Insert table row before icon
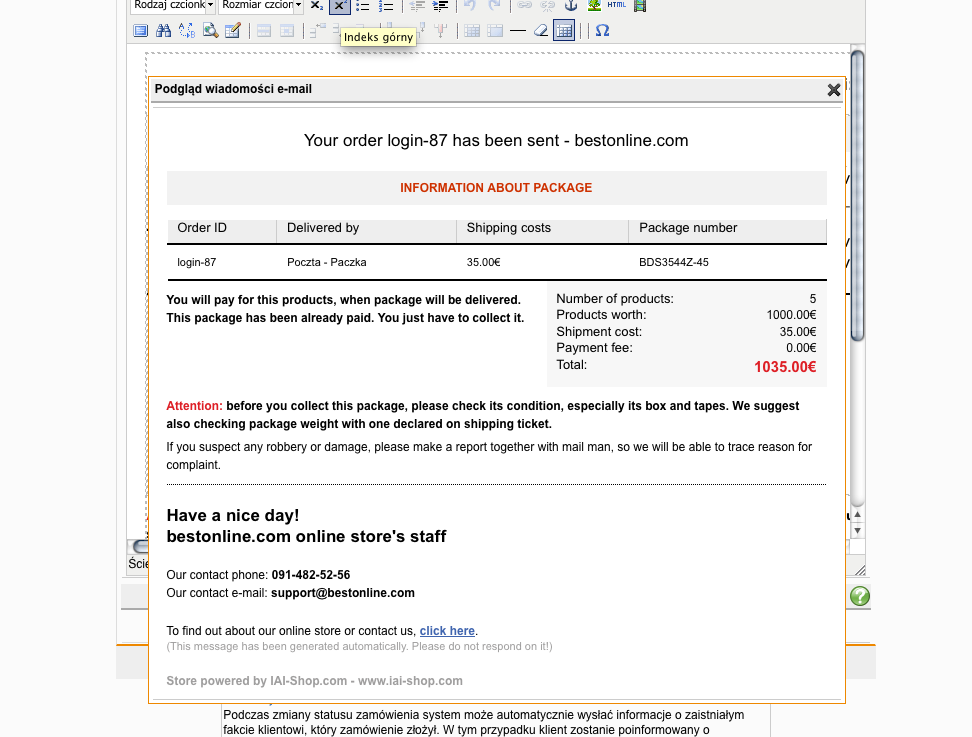This screenshot has width=972, height=737. pyautogui.click(x=317, y=30)
